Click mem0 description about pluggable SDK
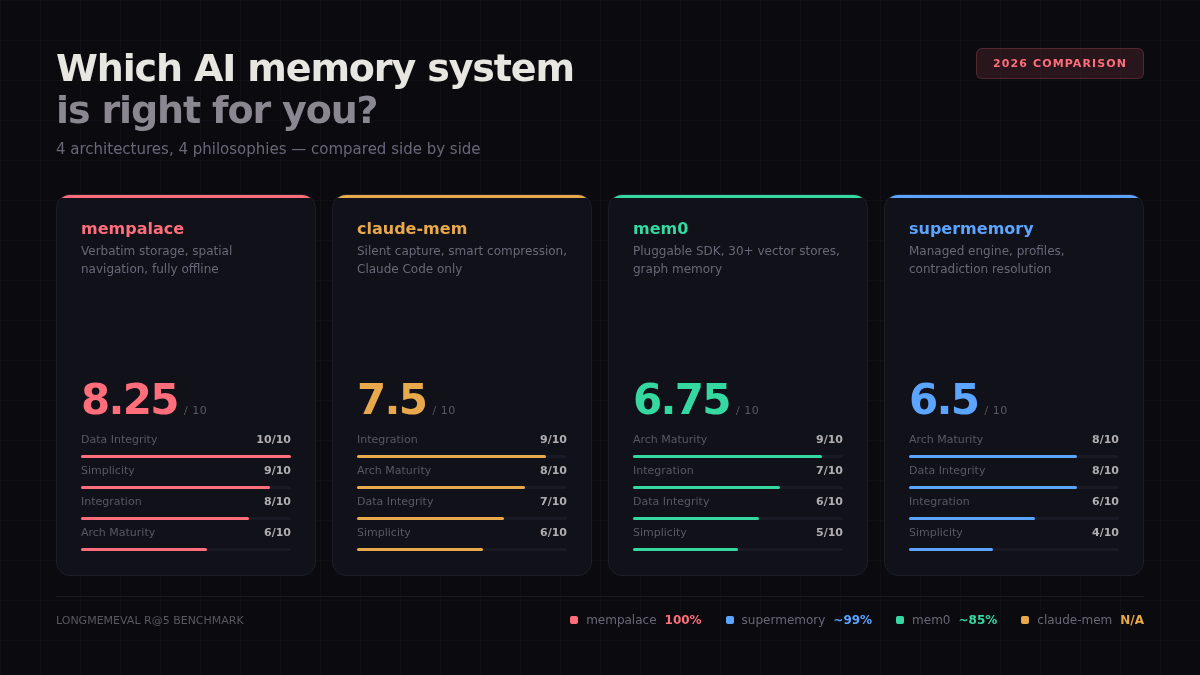 tap(736, 260)
